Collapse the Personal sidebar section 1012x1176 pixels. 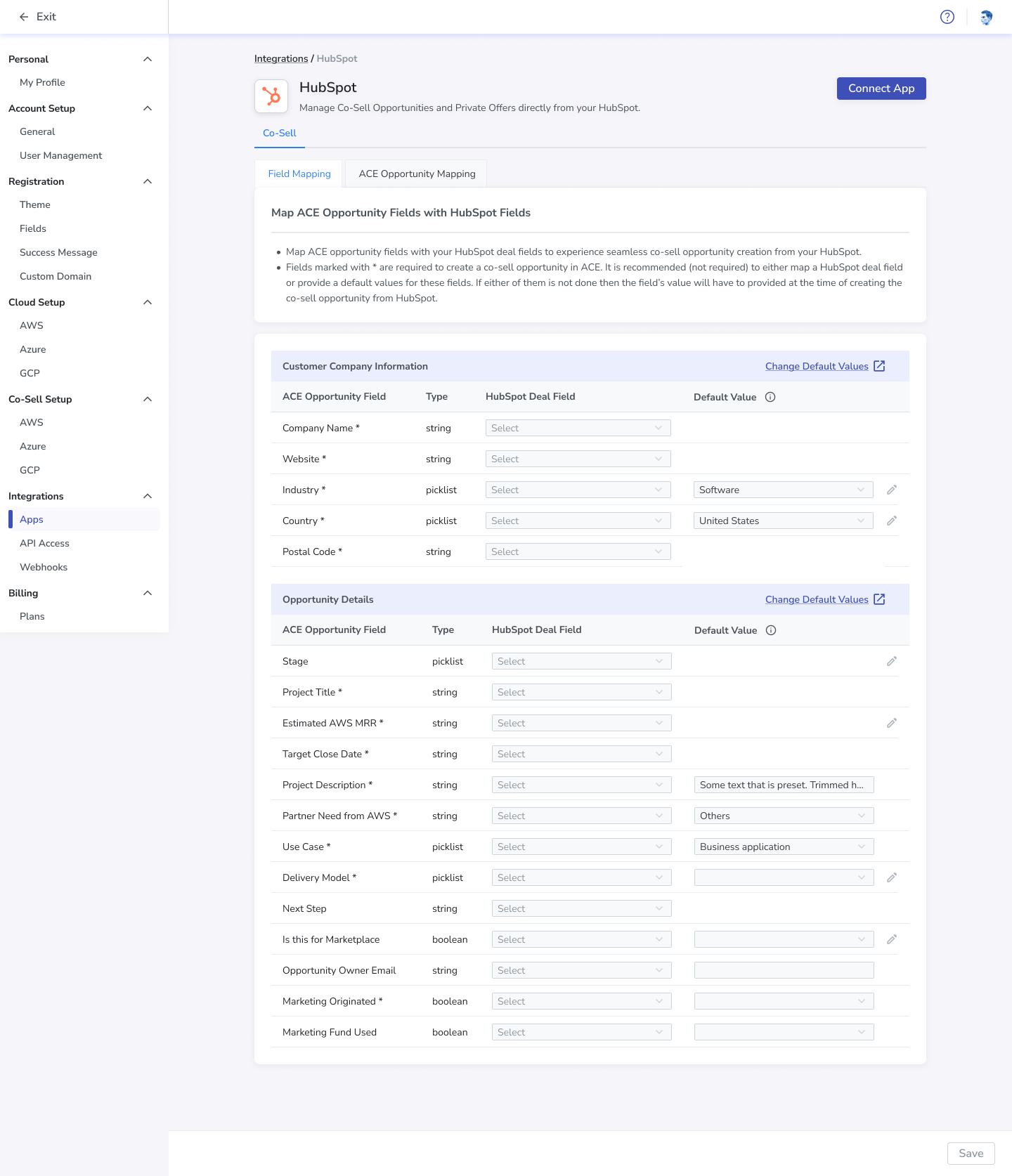(148, 59)
